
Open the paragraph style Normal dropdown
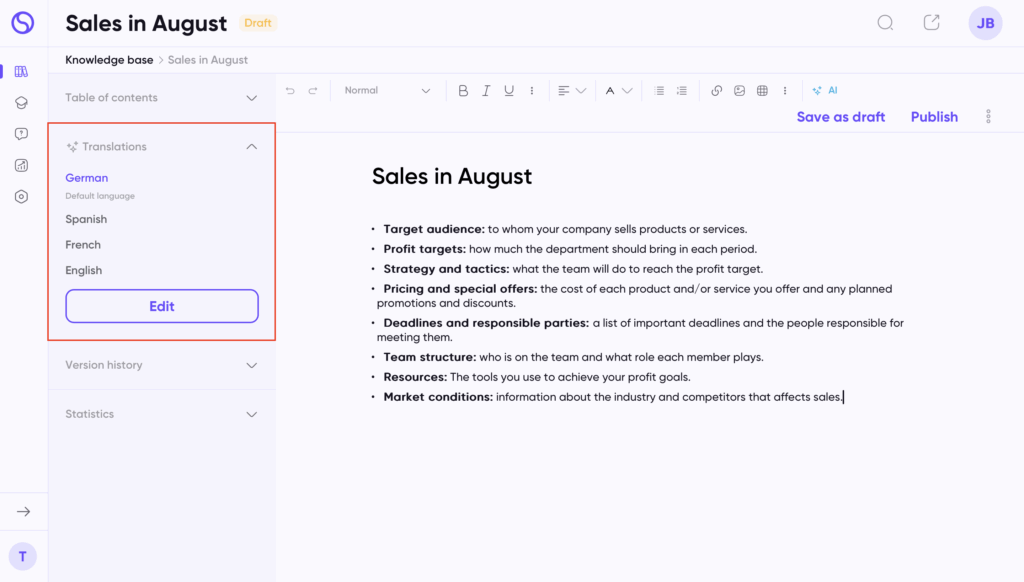click(x=387, y=91)
